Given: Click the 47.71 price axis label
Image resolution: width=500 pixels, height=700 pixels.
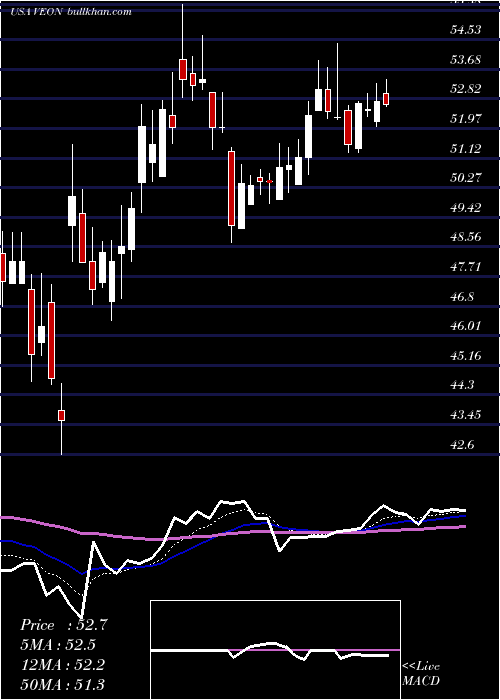Looking at the screenshot, I should tap(466, 267).
